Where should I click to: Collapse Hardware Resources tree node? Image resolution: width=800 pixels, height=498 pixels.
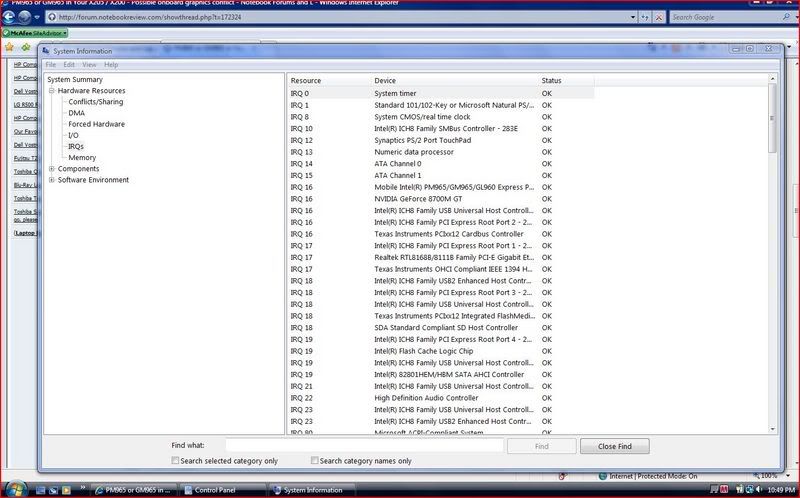point(52,90)
